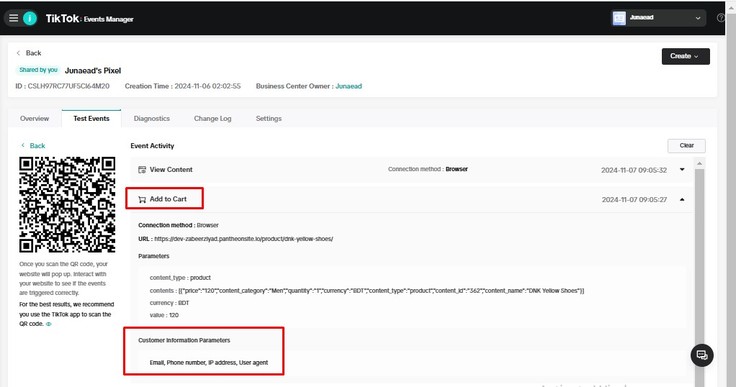The height and width of the screenshot is (387, 736).
Task: Follow the Junaead Business Center Owner link
Action: (349, 86)
